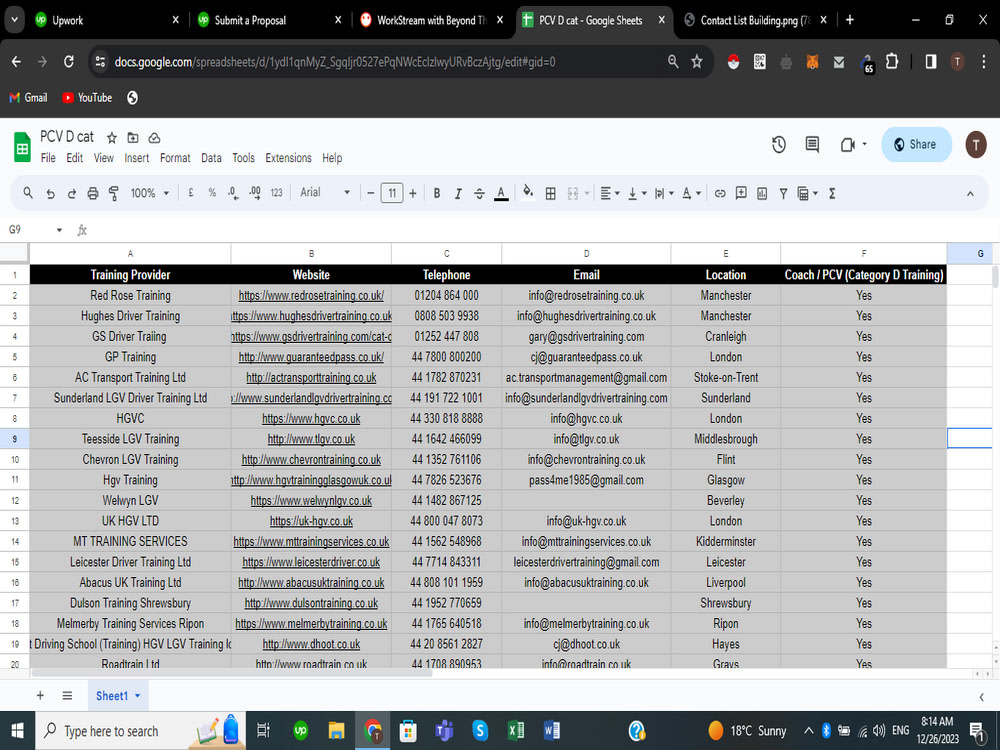Open the Arial font dropdown
The width and height of the screenshot is (1000, 750).
point(325,192)
